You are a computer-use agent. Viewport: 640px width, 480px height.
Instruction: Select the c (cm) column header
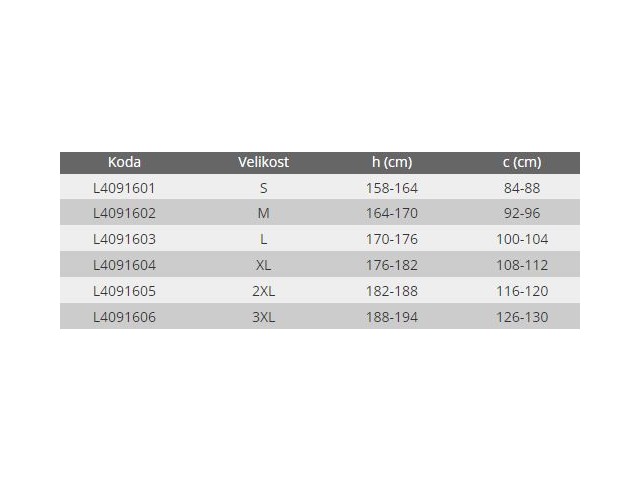[522, 162]
